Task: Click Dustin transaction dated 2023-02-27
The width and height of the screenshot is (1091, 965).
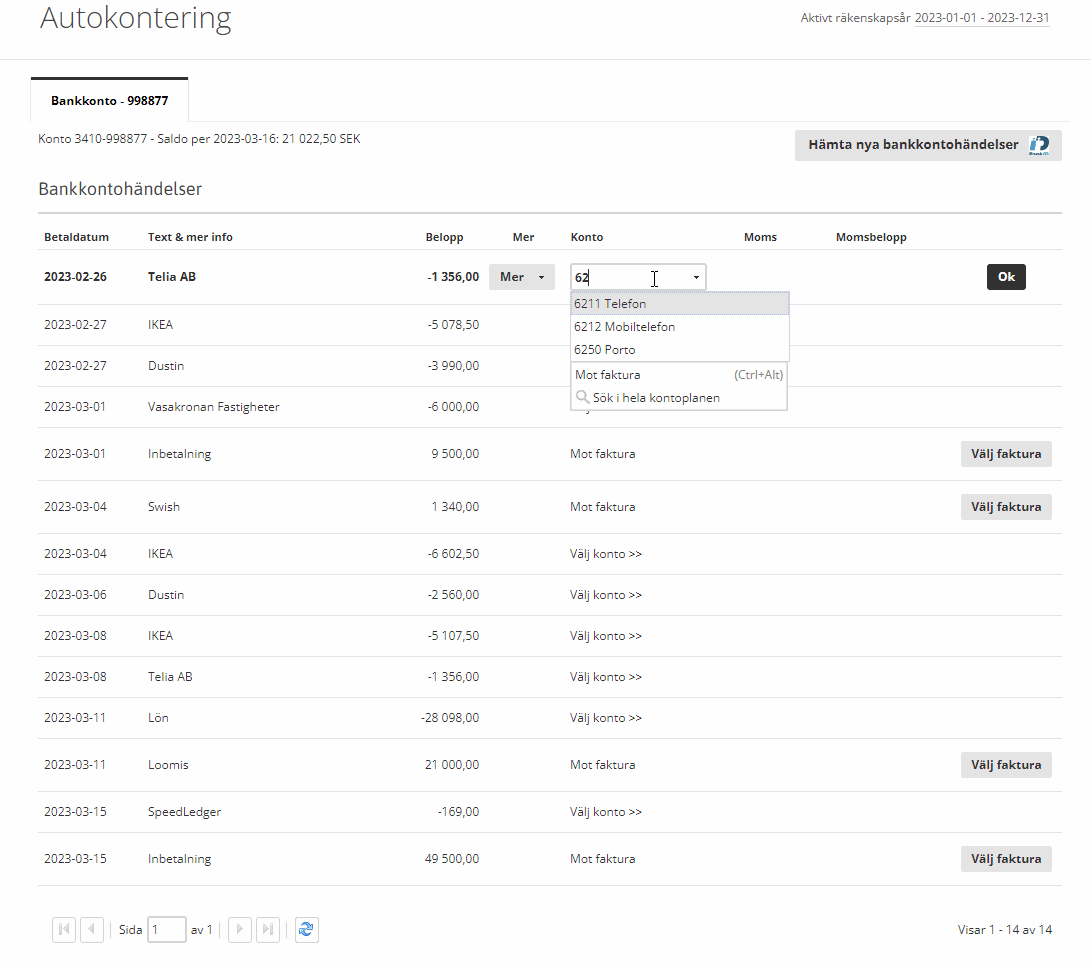Action: (x=166, y=366)
